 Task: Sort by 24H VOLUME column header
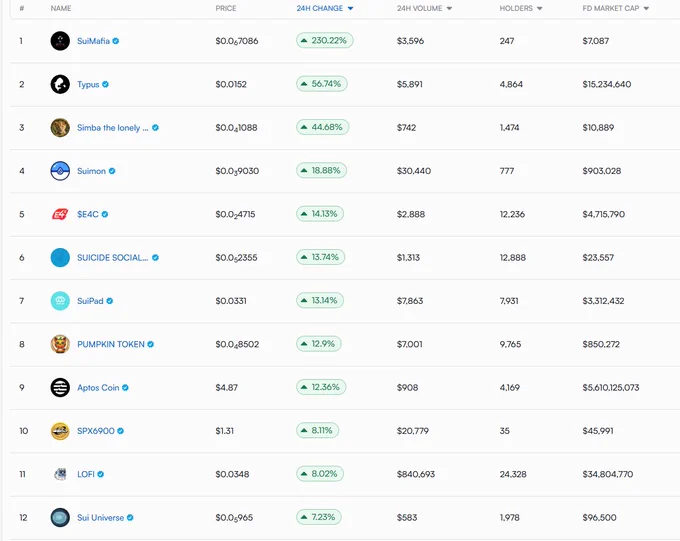point(424,8)
